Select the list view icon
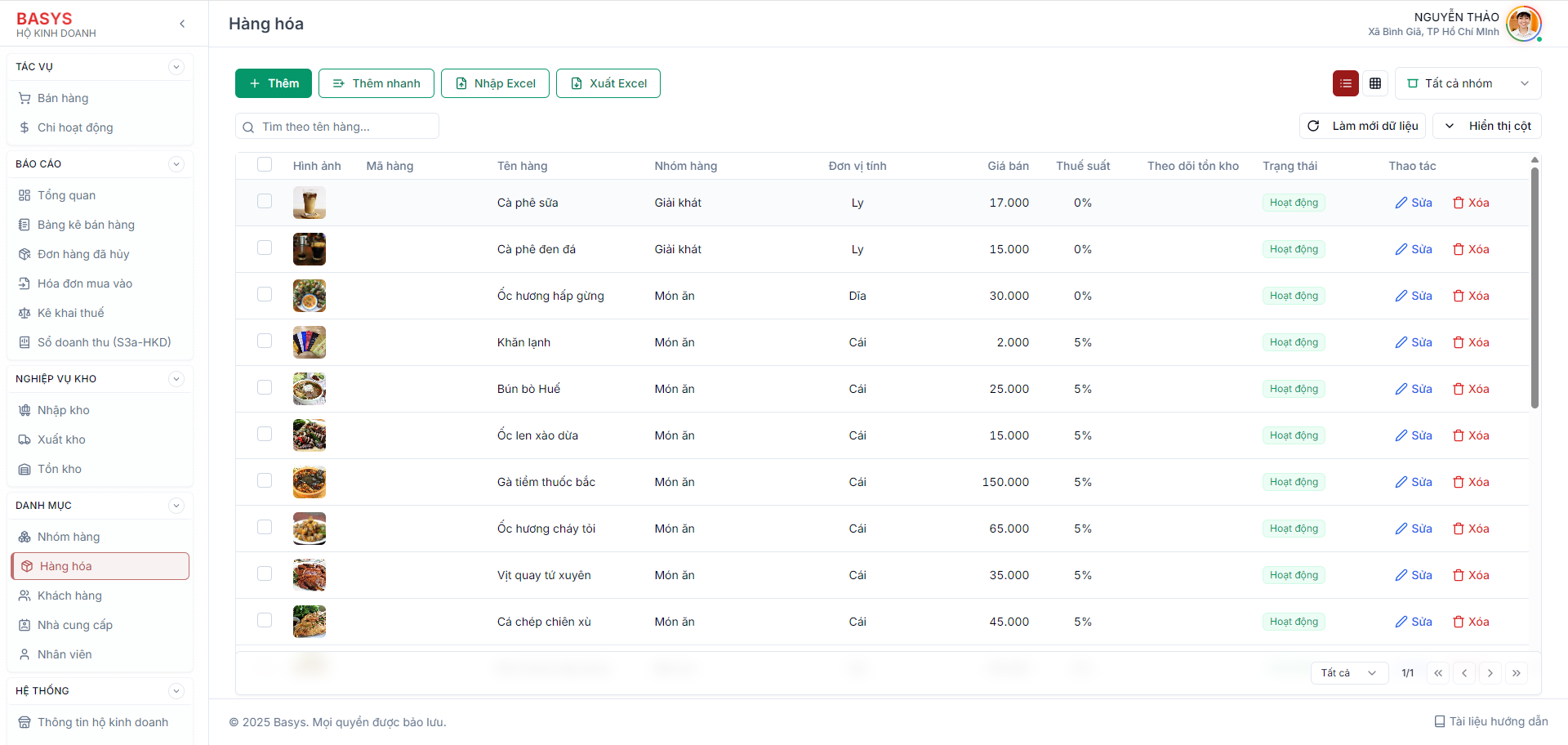This screenshot has height=745, width=1568. (1345, 83)
